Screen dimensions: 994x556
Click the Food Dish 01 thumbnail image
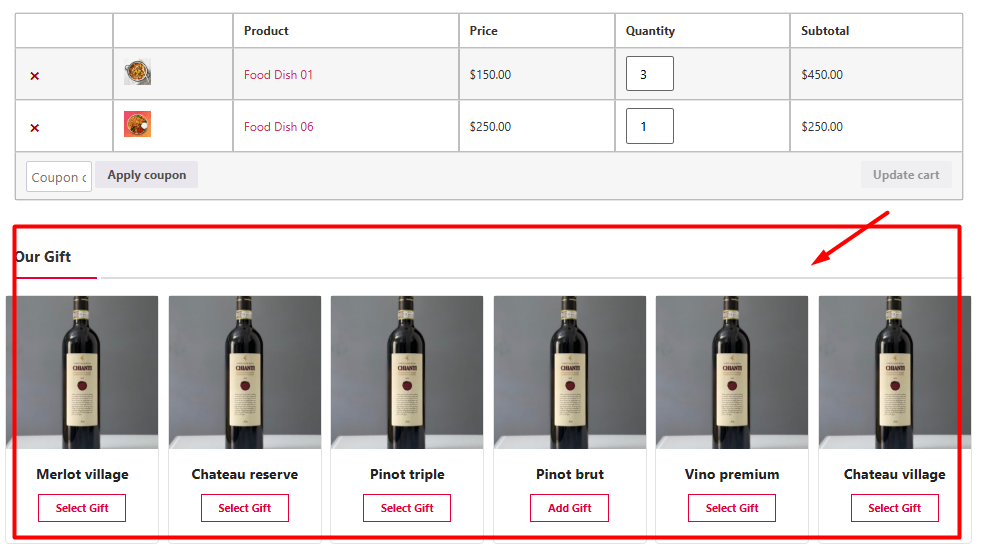(137, 73)
